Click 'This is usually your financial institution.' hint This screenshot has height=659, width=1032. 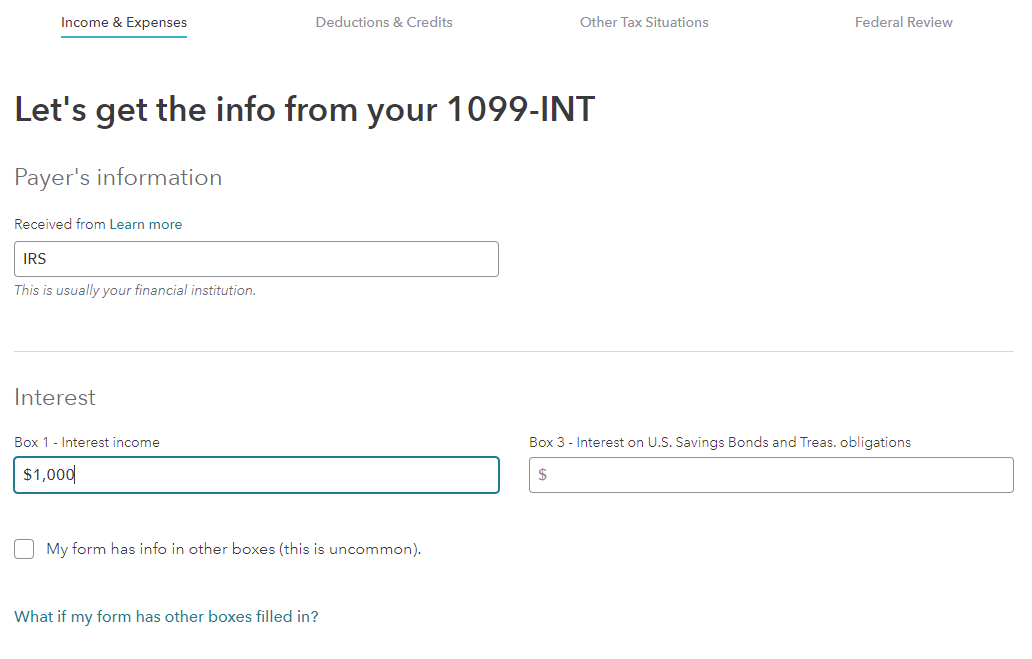135,290
